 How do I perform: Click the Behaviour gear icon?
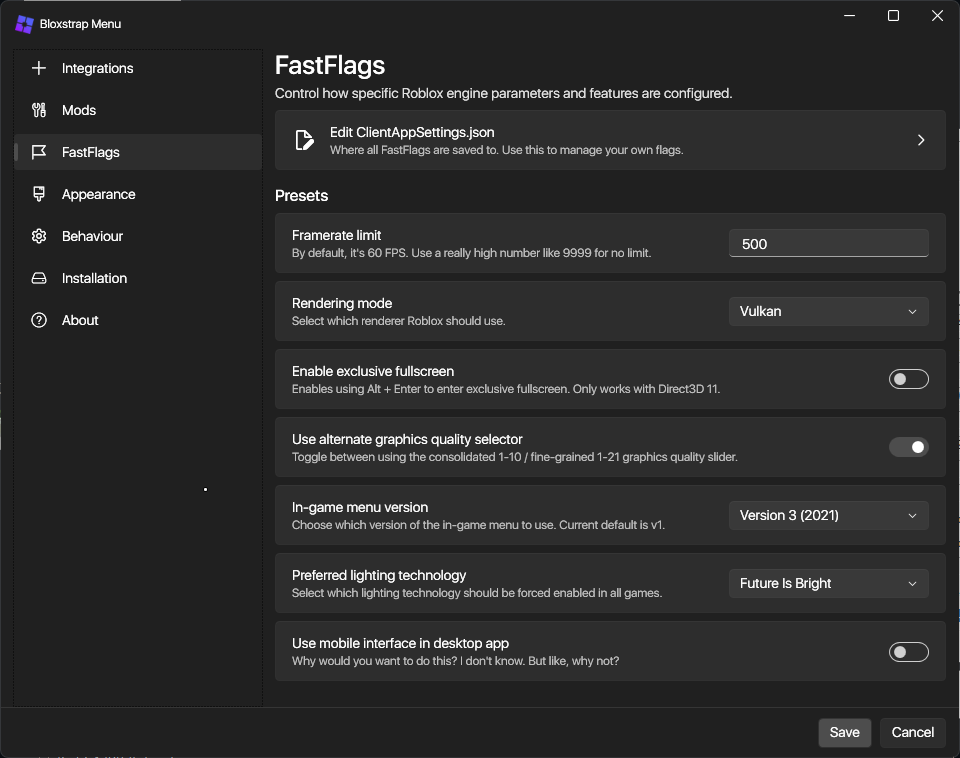pyautogui.click(x=39, y=236)
